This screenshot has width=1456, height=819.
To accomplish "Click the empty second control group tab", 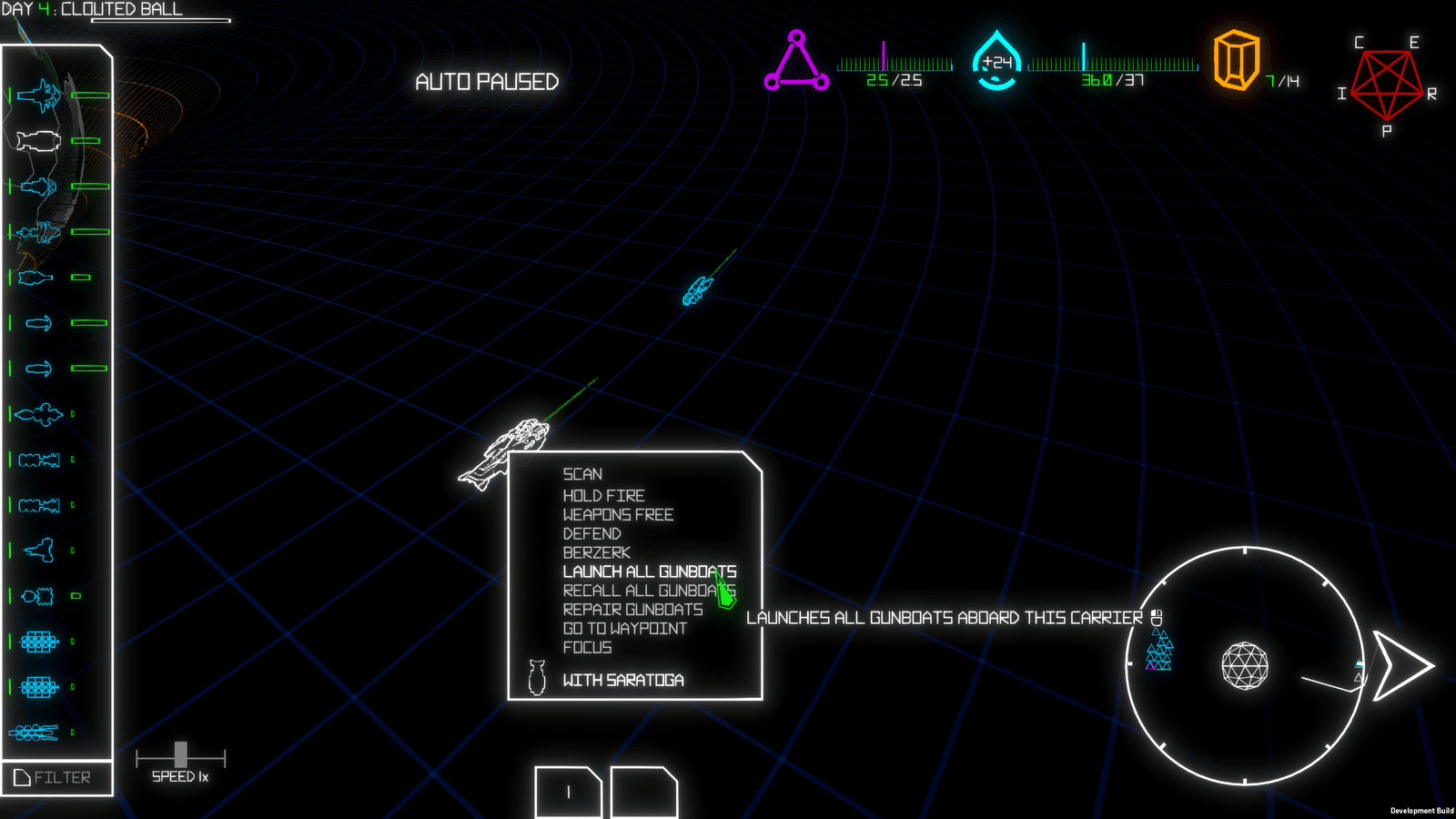I will [644, 793].
